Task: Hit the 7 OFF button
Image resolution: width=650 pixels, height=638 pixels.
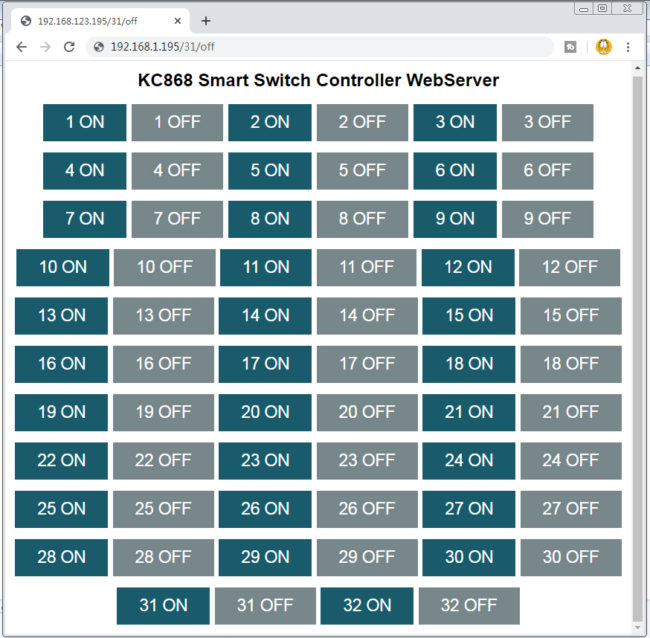Action: [177, 219]
